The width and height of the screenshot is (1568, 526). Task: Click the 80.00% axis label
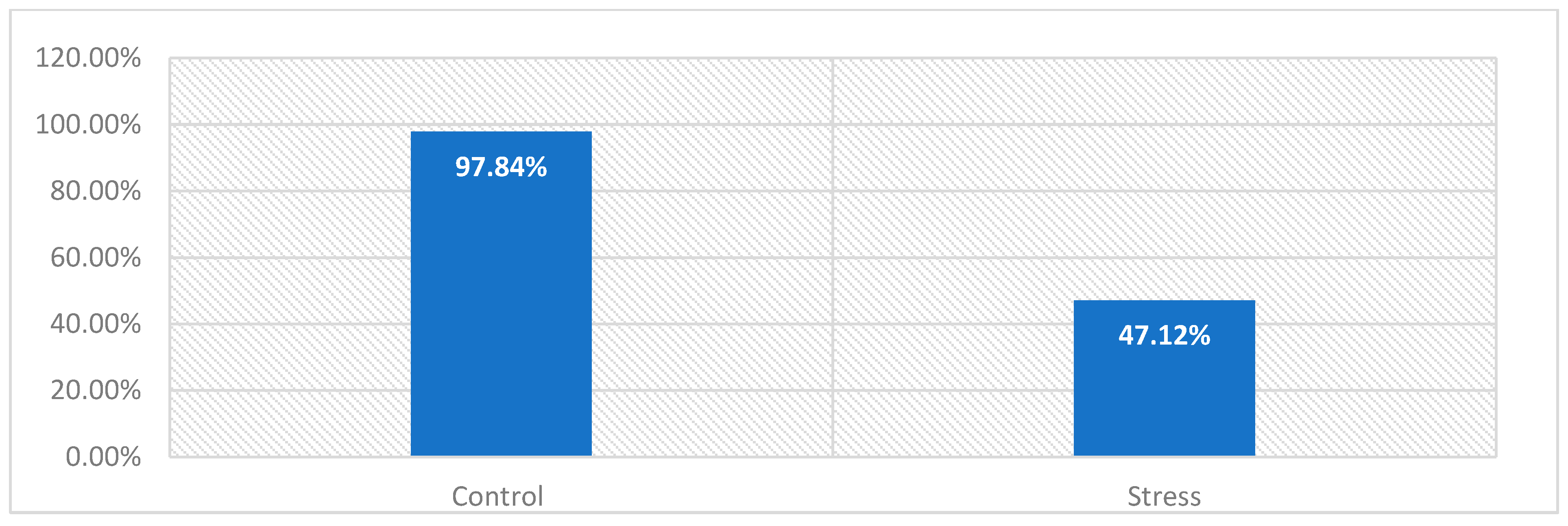click(x=96, y=190)
